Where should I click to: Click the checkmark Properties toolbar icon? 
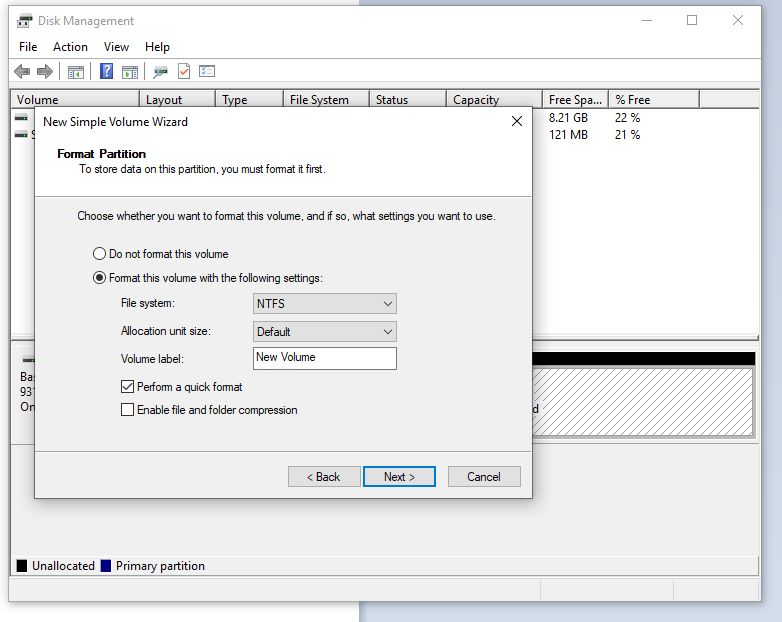point(184,71)
